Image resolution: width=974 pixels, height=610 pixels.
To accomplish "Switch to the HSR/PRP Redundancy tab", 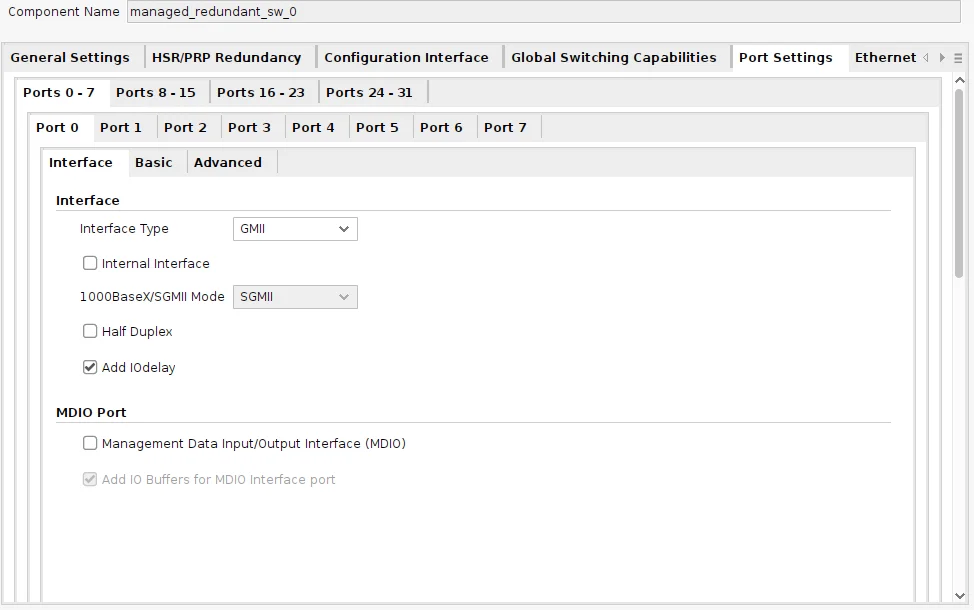I will 227,58.
